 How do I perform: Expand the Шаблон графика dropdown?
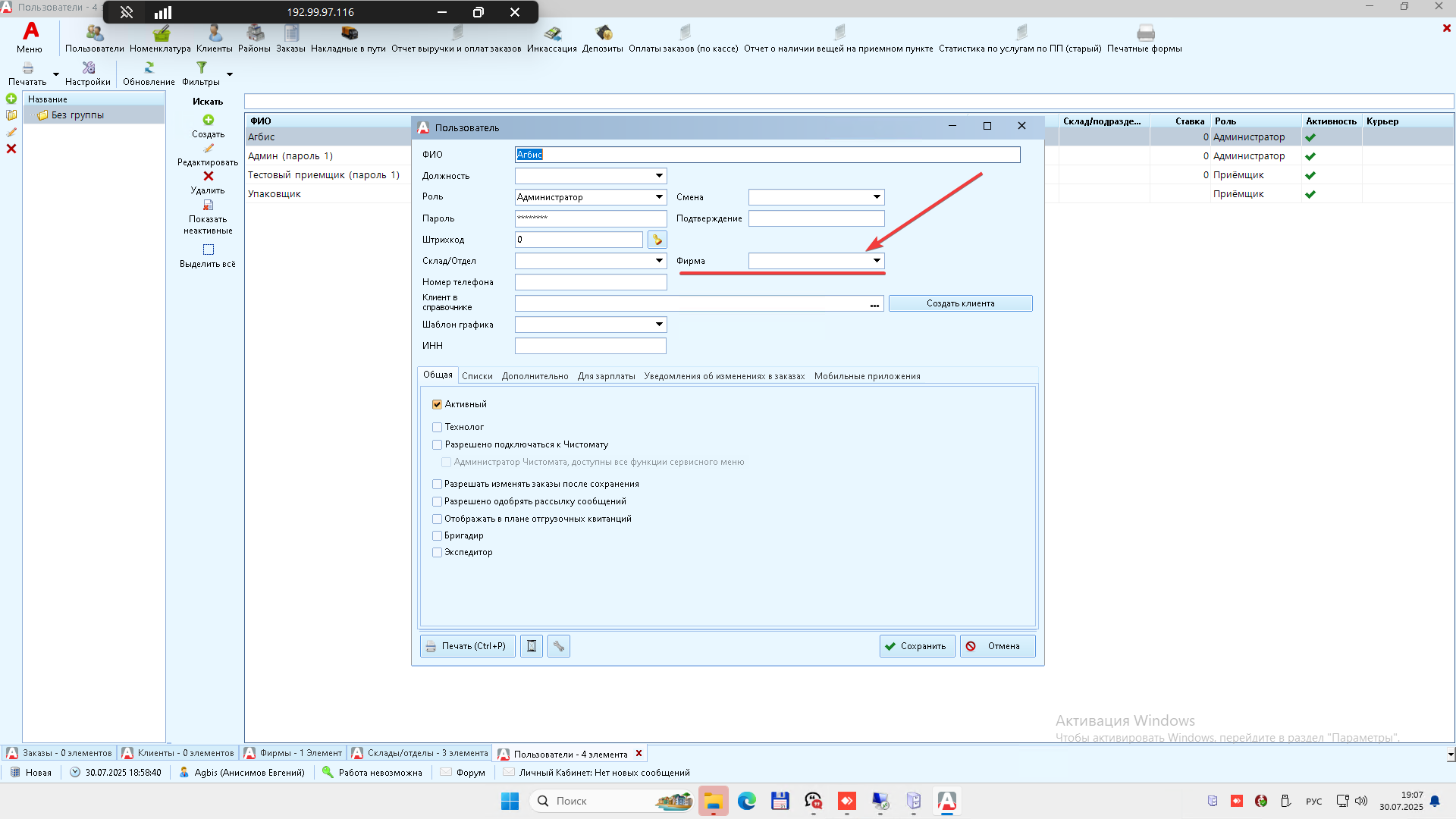659,325
